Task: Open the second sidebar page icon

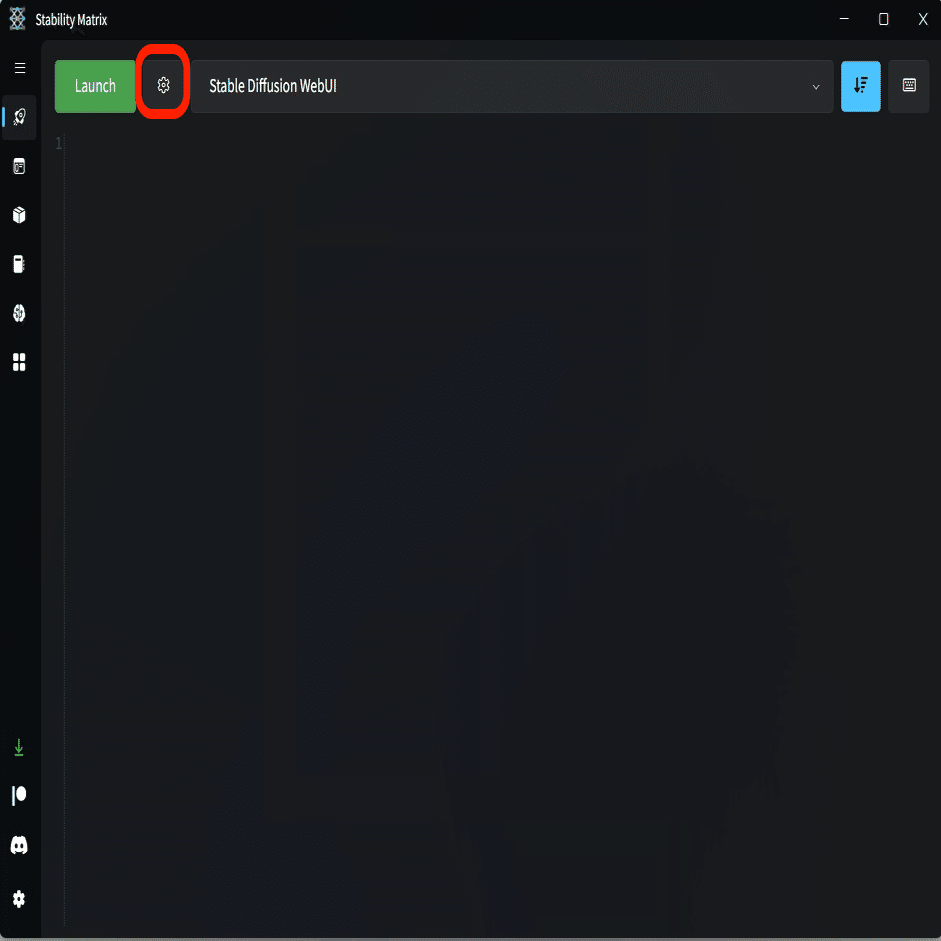Action: point(19,166)
